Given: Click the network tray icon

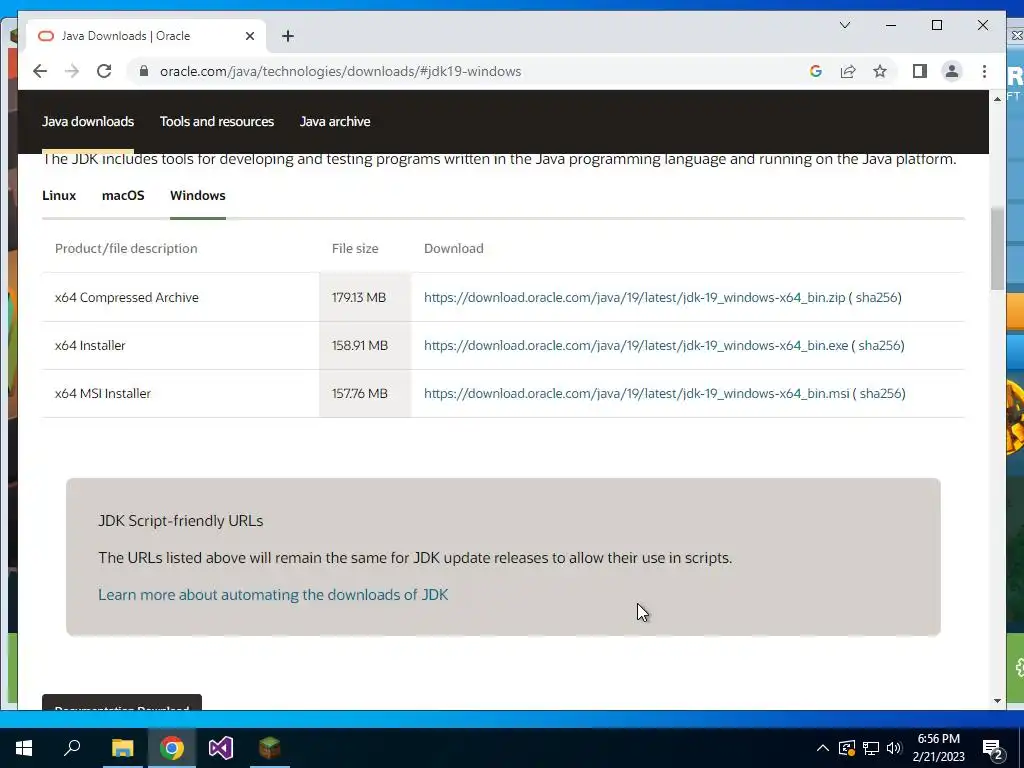Looking at the screenshot, I should [871, 748].
